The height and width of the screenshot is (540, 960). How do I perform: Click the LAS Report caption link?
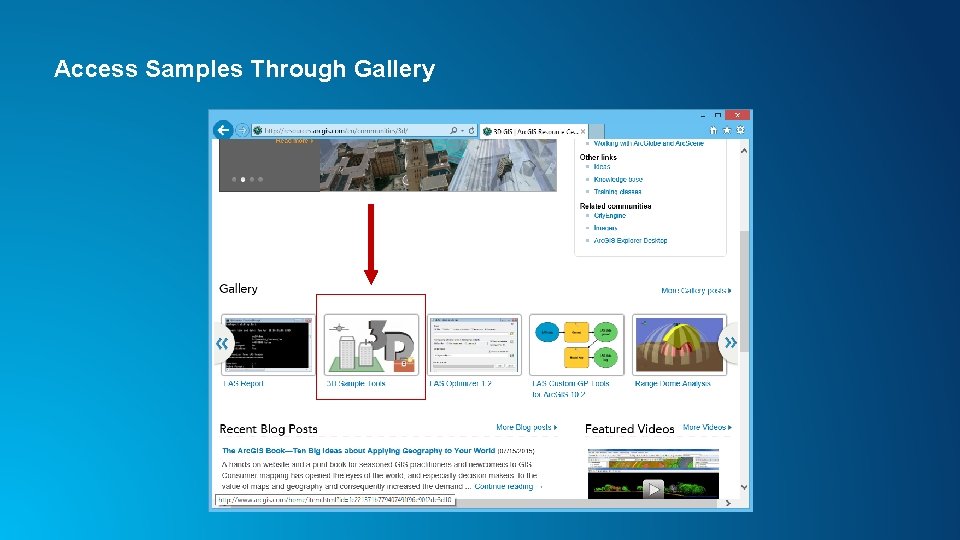pyautogui.click(x=244, y=384)
